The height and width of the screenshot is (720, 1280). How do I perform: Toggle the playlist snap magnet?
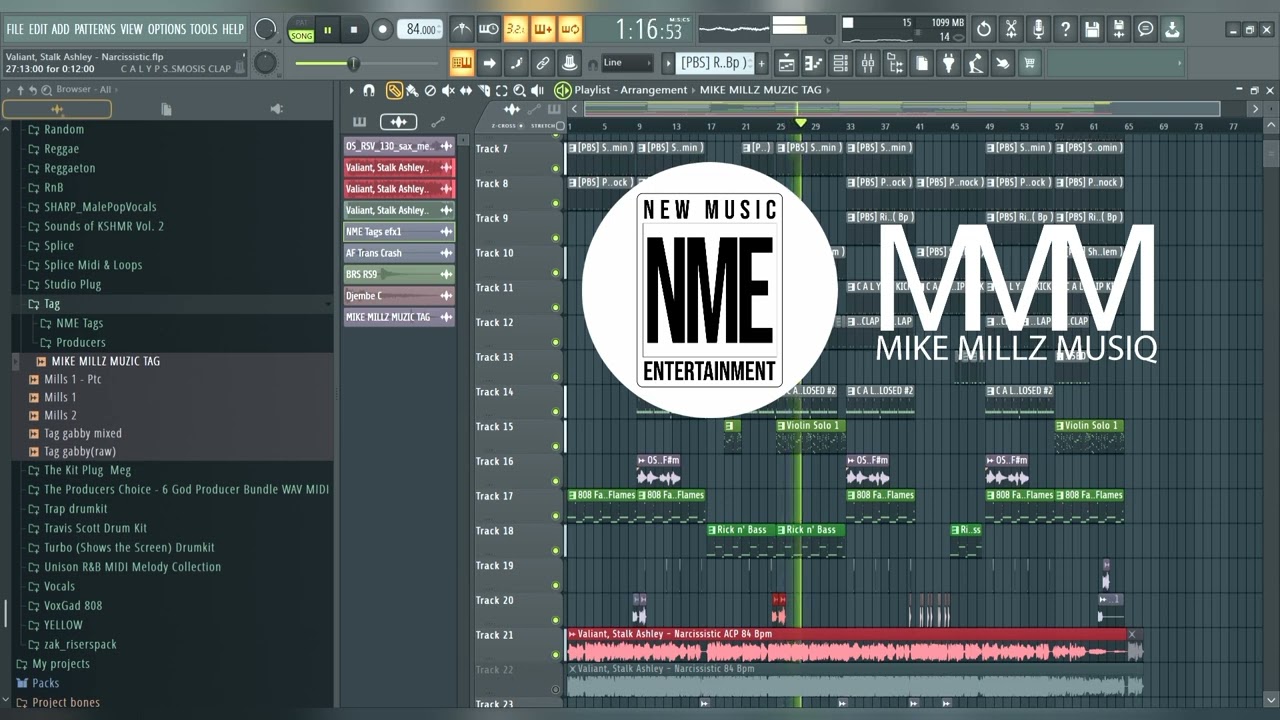click(369, 90)
